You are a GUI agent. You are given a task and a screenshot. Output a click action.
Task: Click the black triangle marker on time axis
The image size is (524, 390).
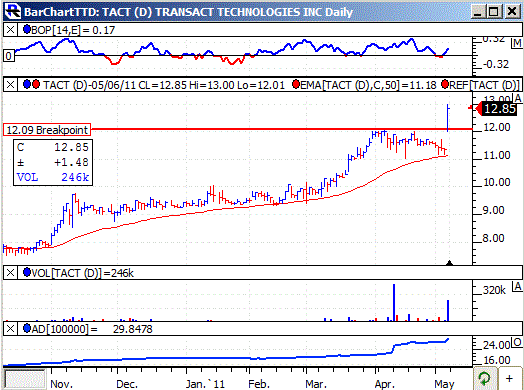(449, 263)
